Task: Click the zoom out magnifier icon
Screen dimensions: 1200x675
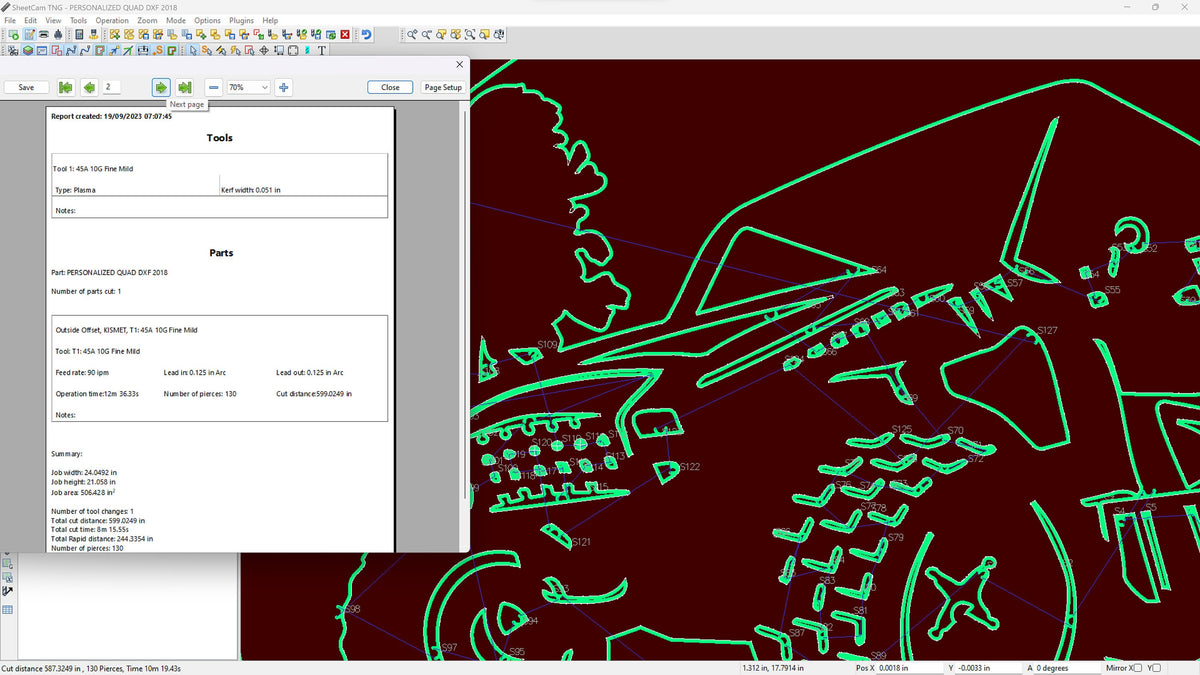Action: tap(426, 34)
